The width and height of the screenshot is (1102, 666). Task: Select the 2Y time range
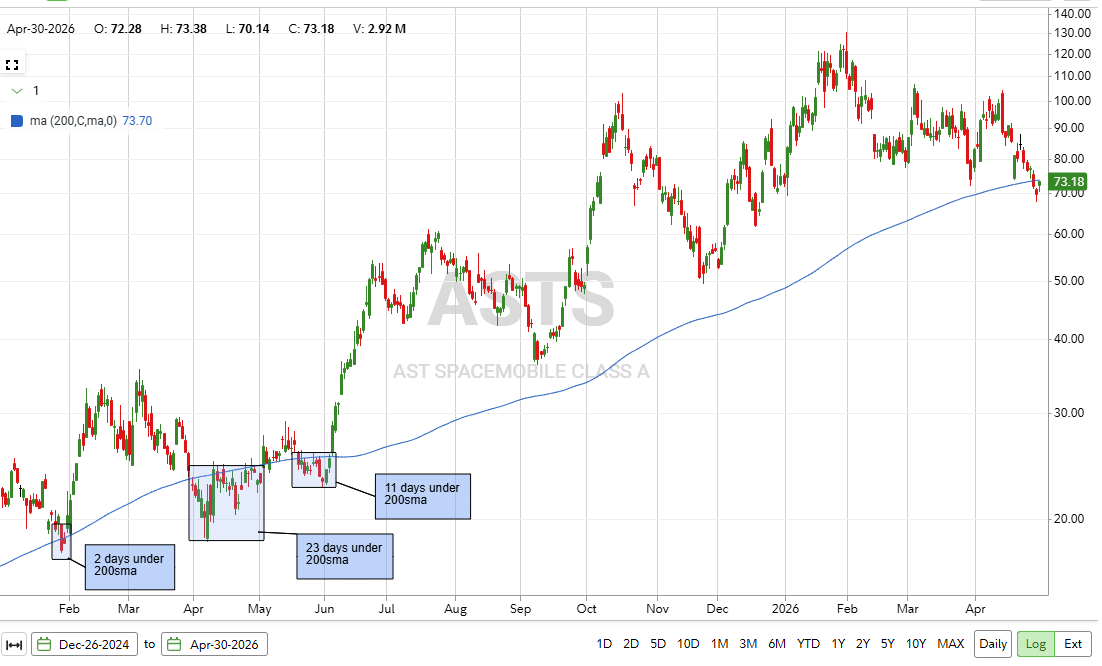[x=862, y=644]
